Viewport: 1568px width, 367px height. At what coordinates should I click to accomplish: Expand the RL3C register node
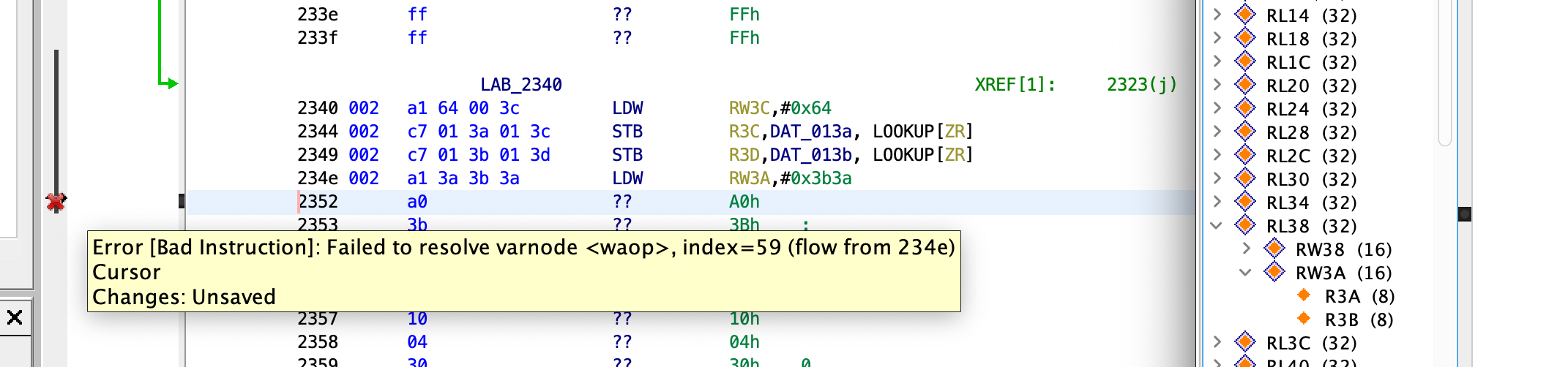pyautogui.click(x=1217, y=342)
